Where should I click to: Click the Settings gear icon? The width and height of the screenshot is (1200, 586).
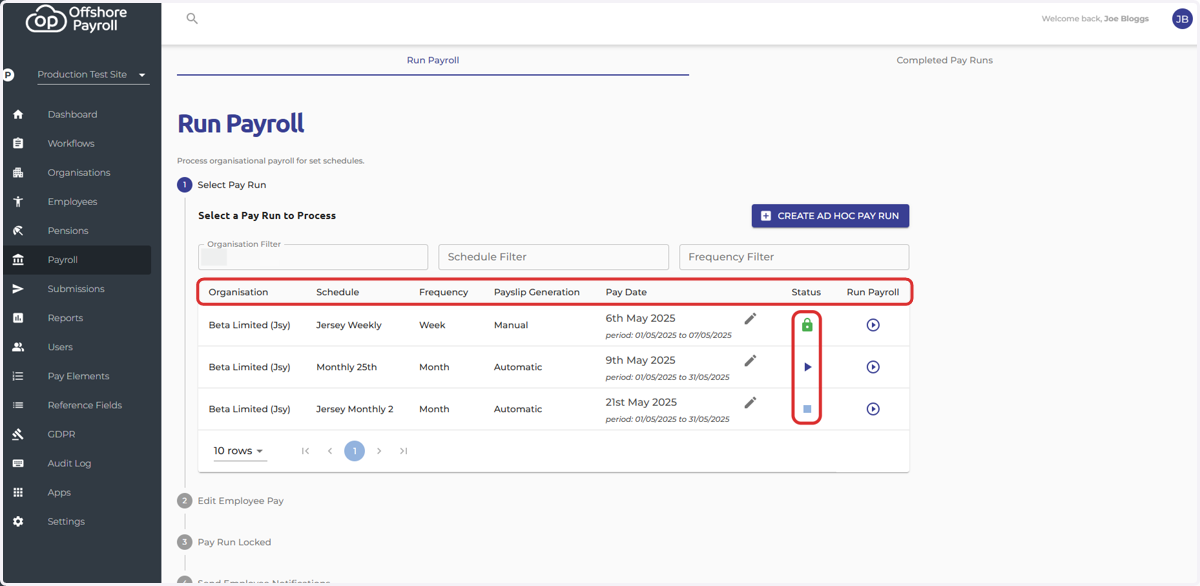click(x=18, y=521)
